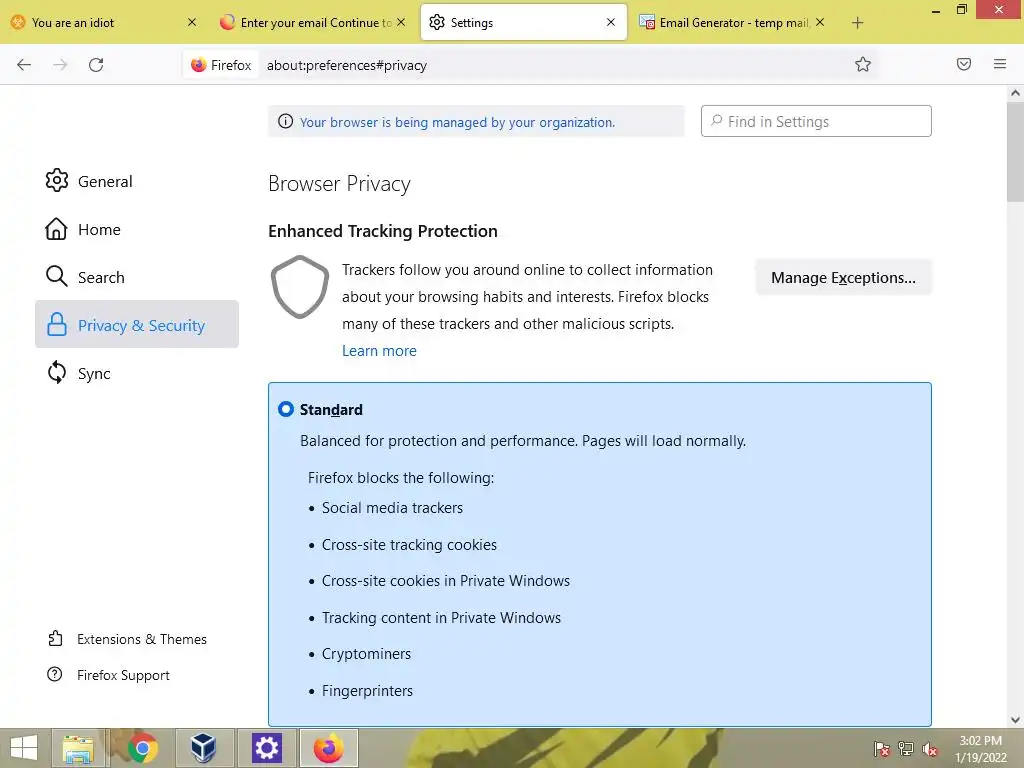Click the 'Cross-site cookies in Private Windows' item
This screenshot has width=1024, height=768.
tap(445, 581)
